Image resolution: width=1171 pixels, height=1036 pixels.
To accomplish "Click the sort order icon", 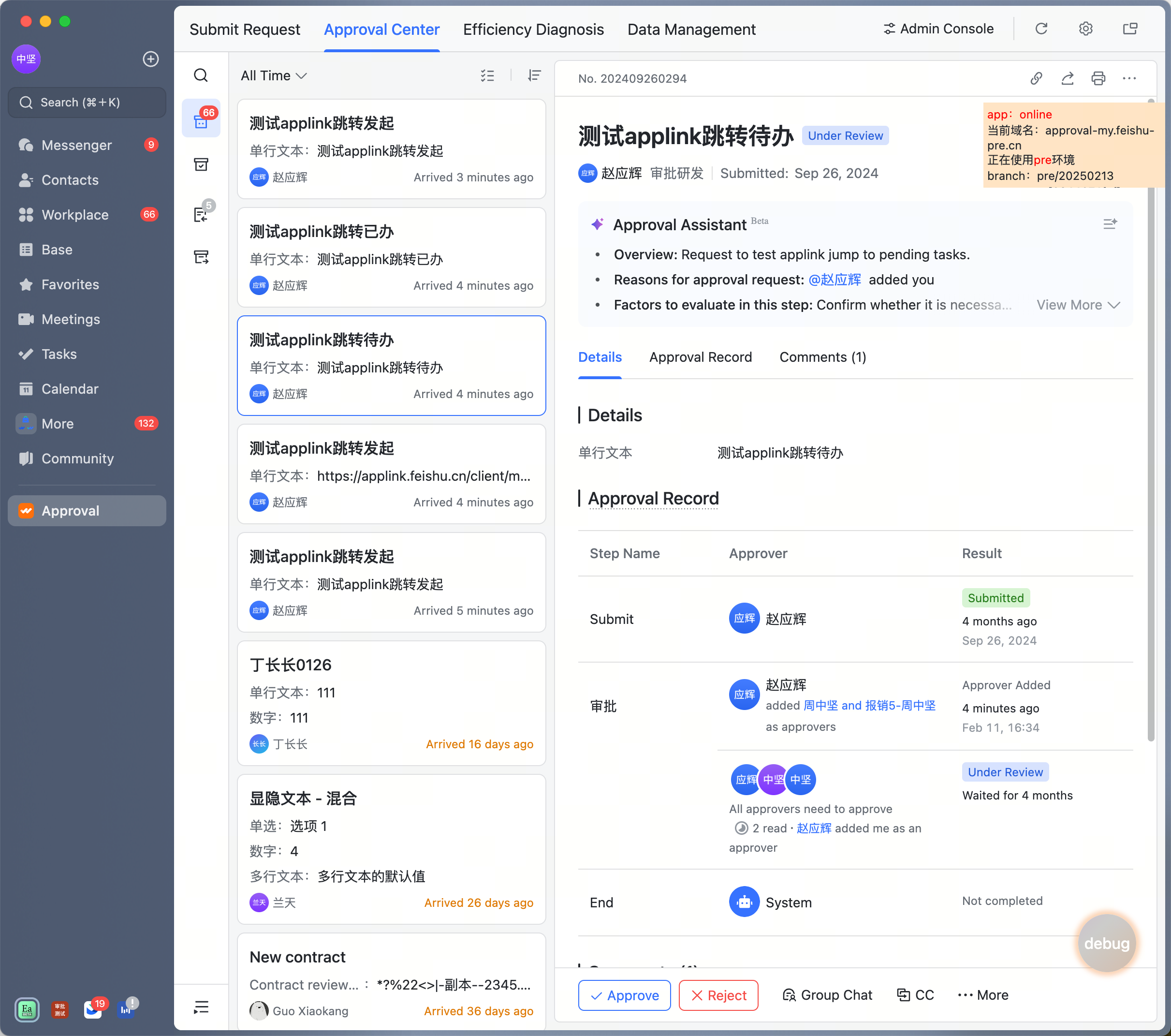I will [534, 75].
